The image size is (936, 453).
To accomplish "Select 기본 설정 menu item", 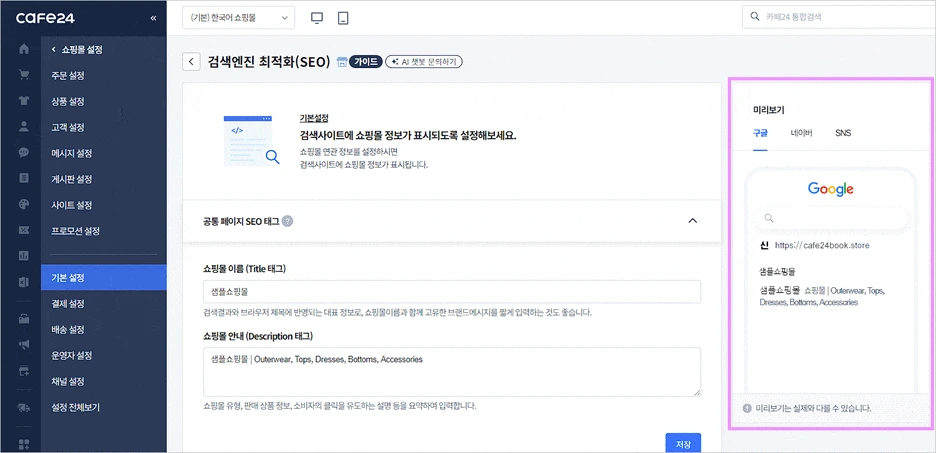I will pyautogui.click(x=104, y=278).
